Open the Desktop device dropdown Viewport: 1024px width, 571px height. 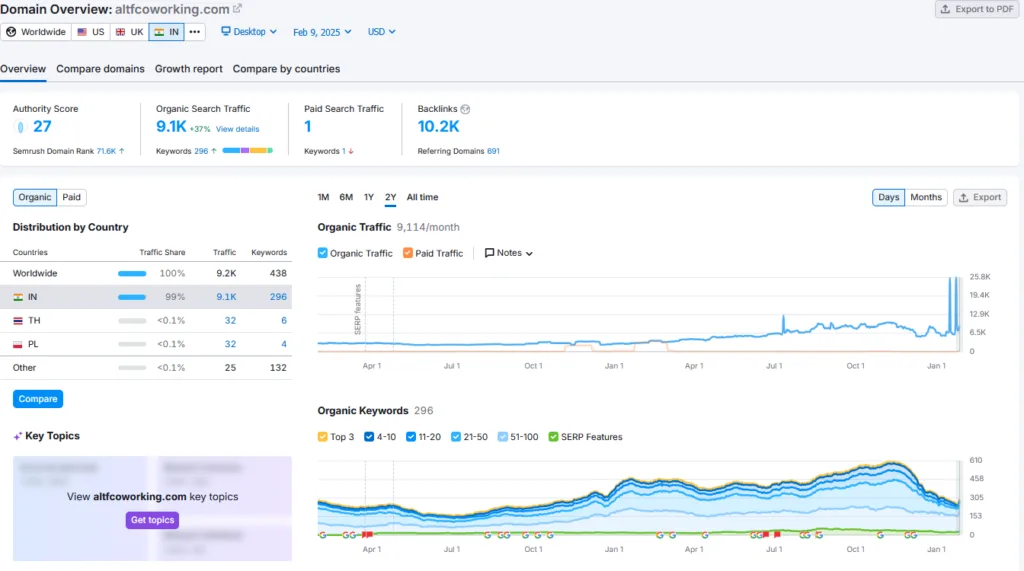coord(249,31)
